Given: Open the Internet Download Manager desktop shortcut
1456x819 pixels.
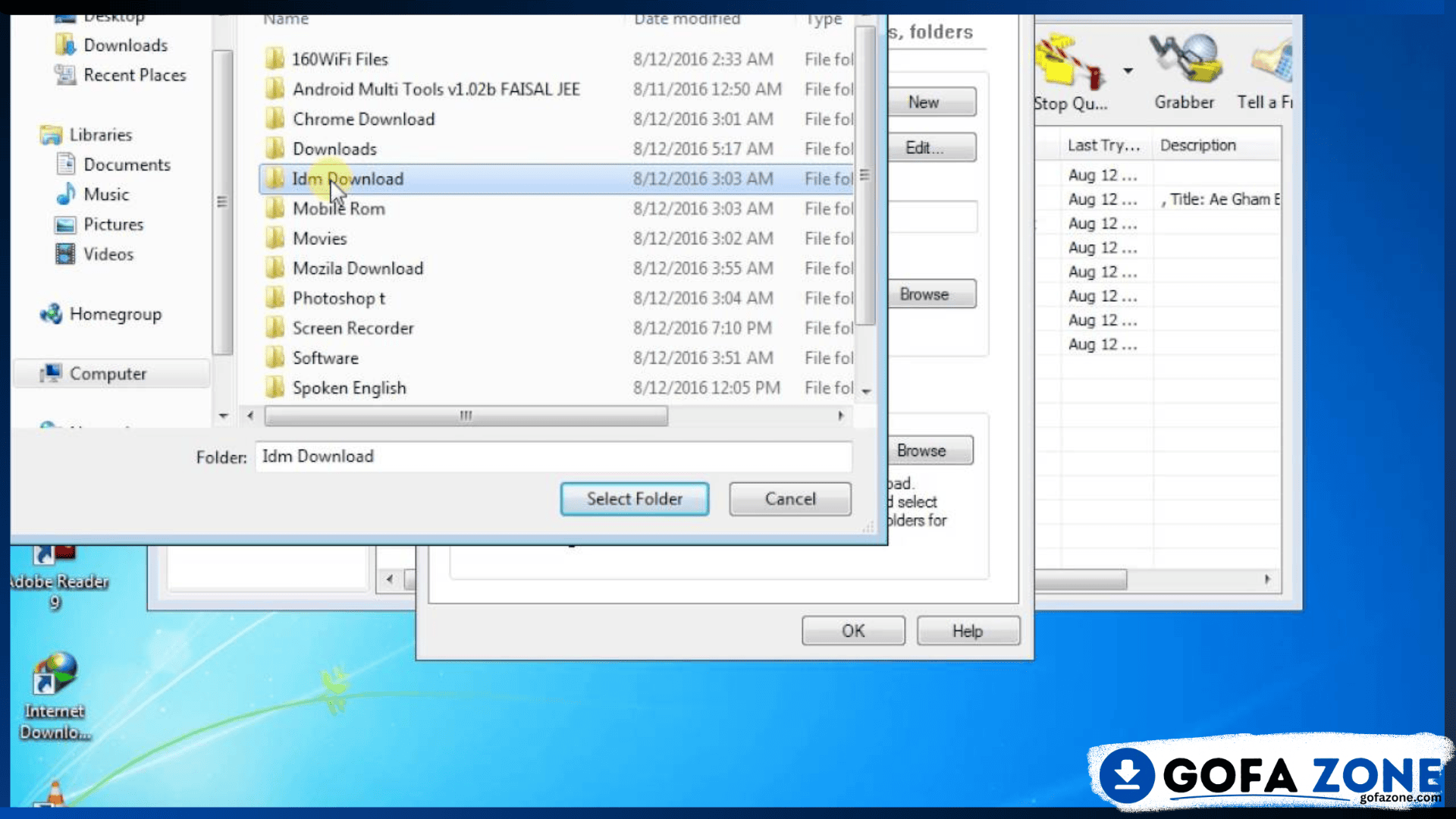Looking at the screenshot, I should 54,697.
